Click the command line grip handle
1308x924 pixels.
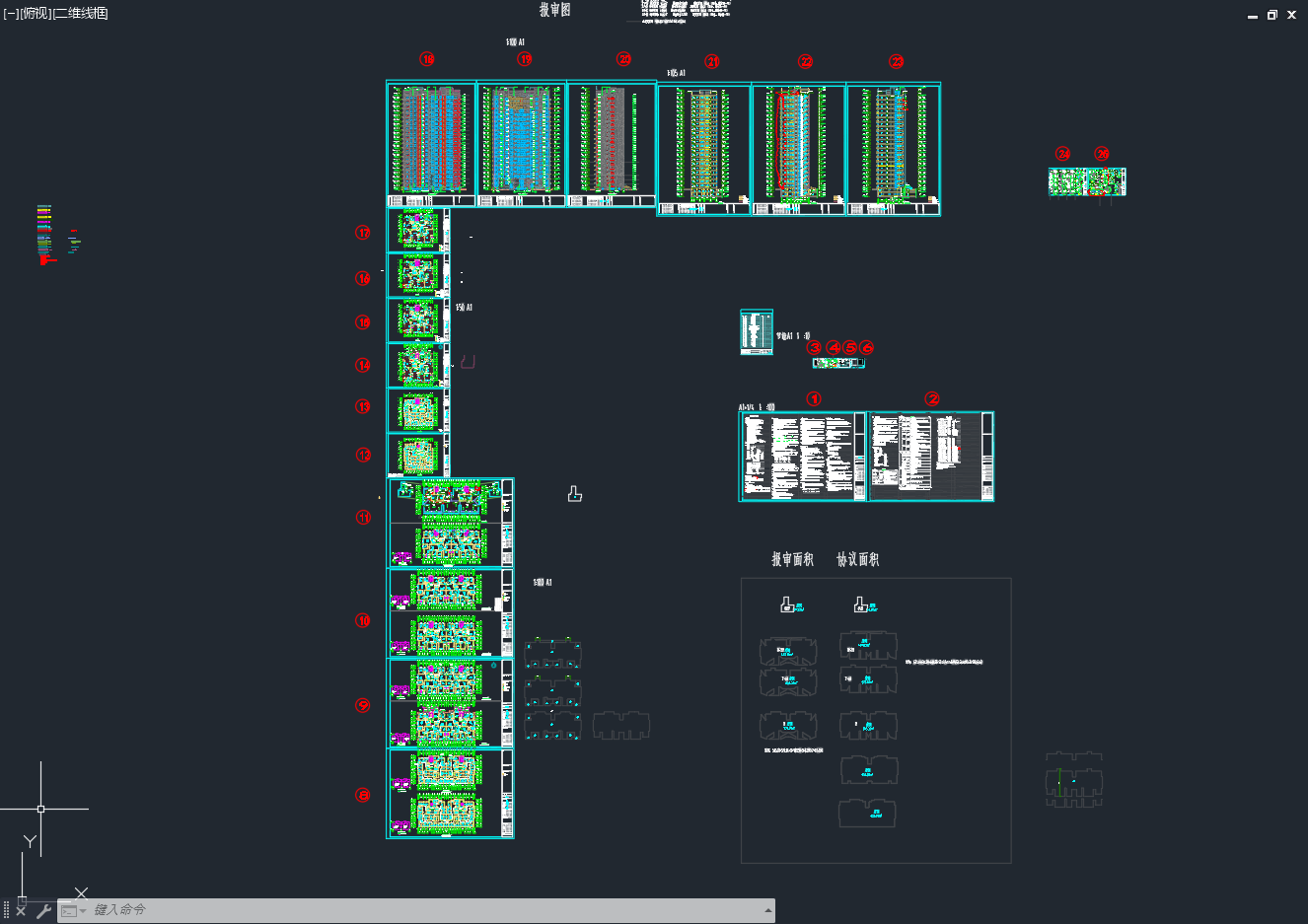point(6,910)
